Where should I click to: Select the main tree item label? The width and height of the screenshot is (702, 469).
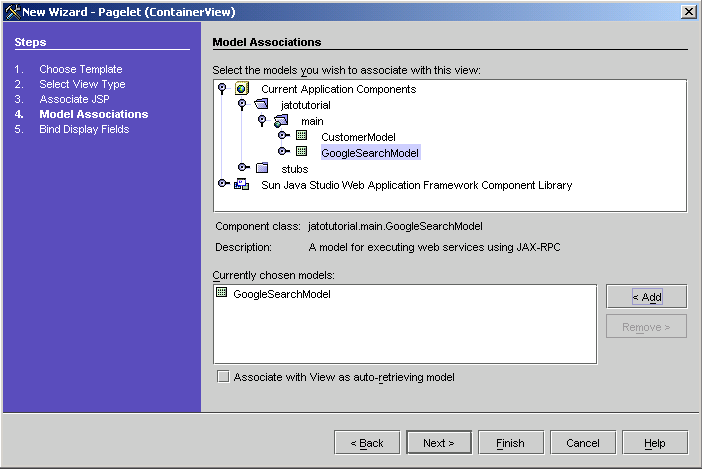pyautogui.click(x=312, y=121)
